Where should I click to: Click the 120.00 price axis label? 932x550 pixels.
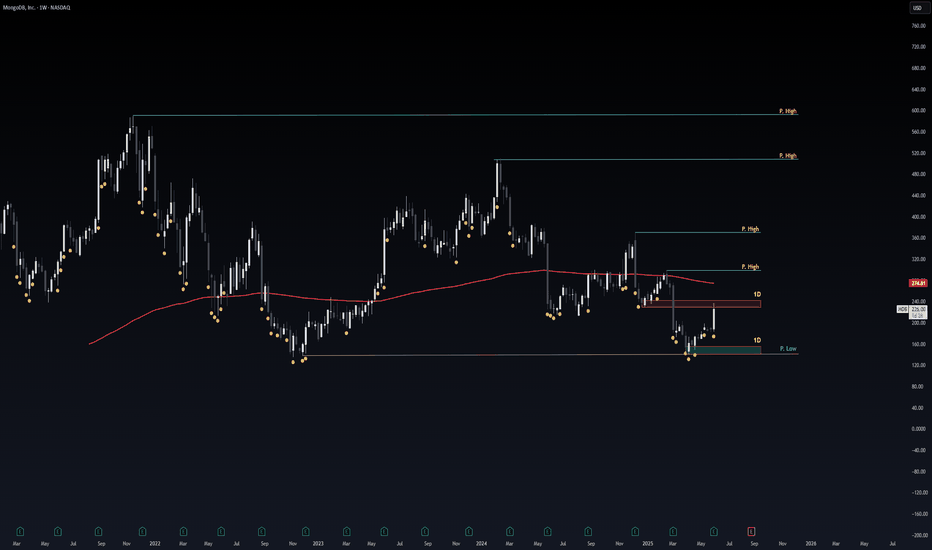pyautogui.click(x=918, y=365)
